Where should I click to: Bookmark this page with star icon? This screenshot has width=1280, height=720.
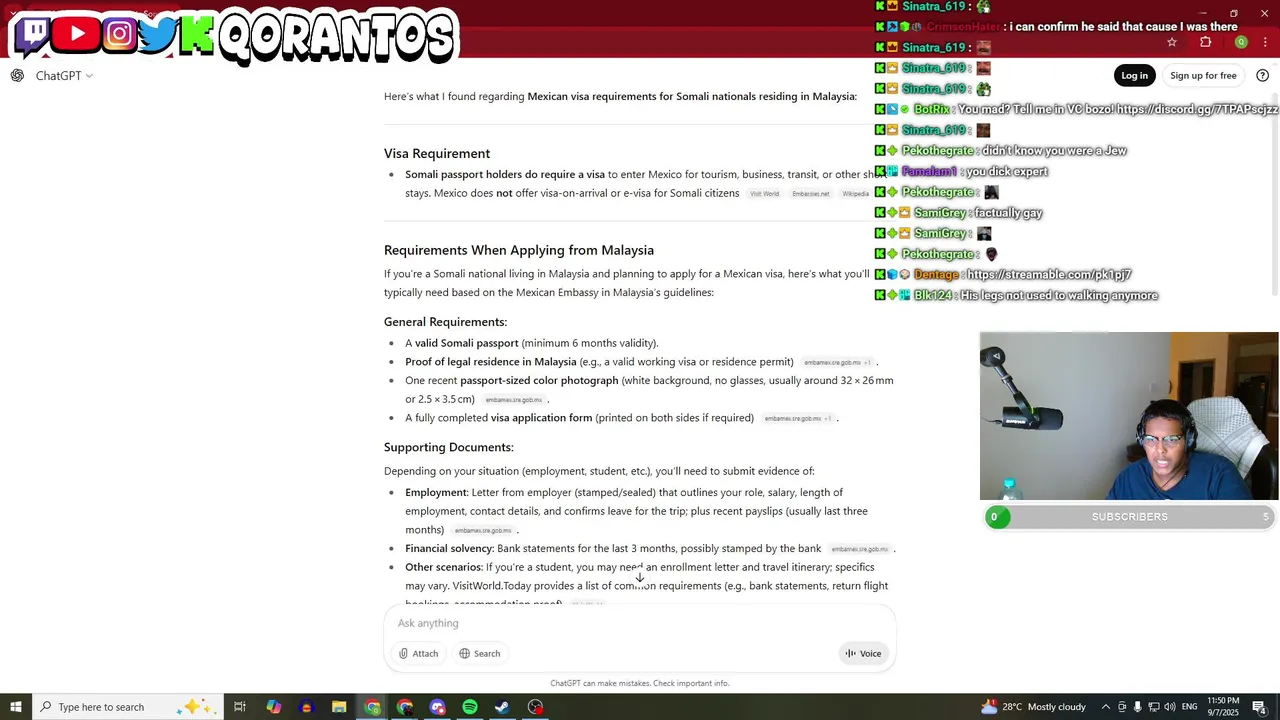tap(1172, 42)
